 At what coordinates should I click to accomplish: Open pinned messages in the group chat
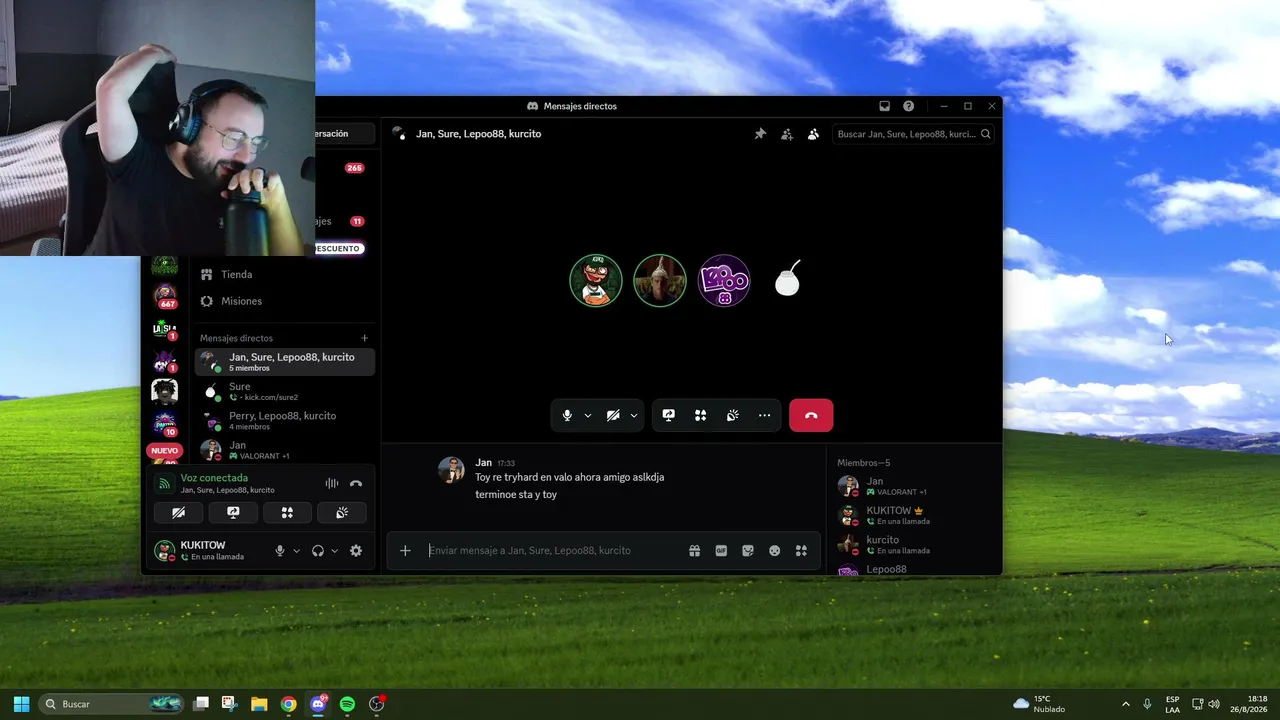(760, 134)
